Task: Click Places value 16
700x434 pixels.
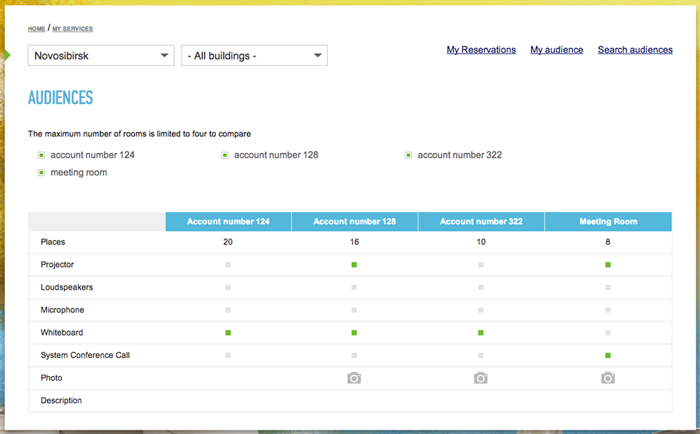Action: tap(354, 242)
